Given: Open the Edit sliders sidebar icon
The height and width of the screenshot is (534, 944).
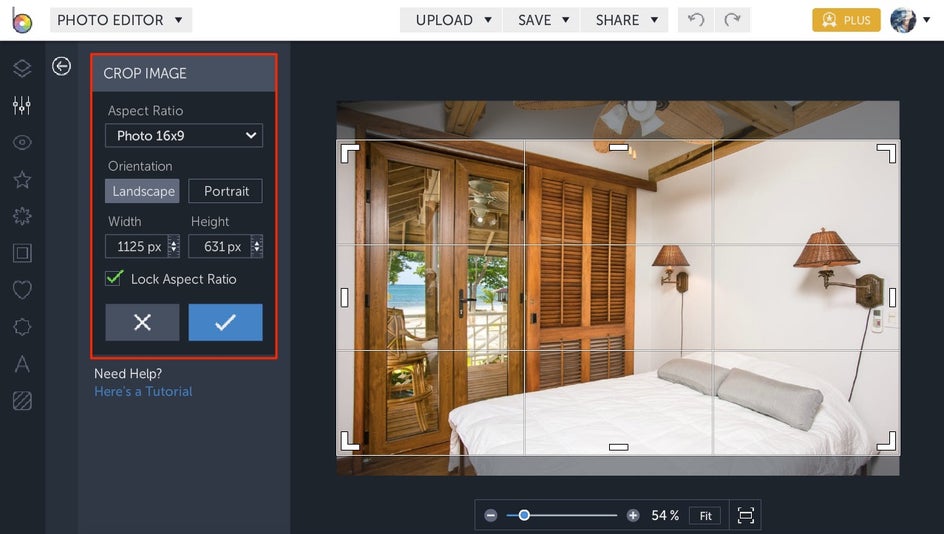Looking at the screenshot, I should 22,105.
